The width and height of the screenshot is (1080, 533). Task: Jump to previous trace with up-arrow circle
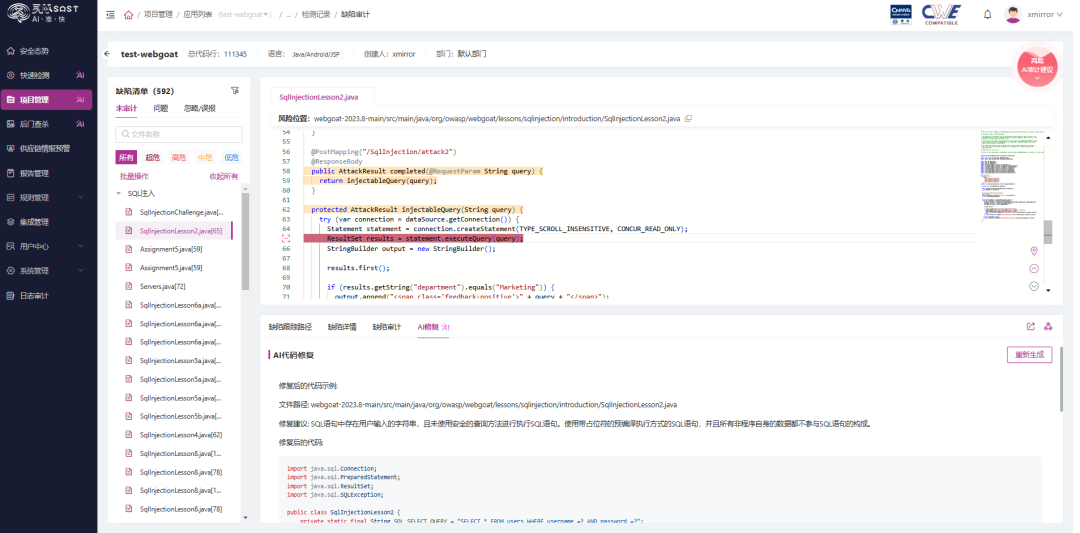pyautogui.click(x=1033, y=269)
